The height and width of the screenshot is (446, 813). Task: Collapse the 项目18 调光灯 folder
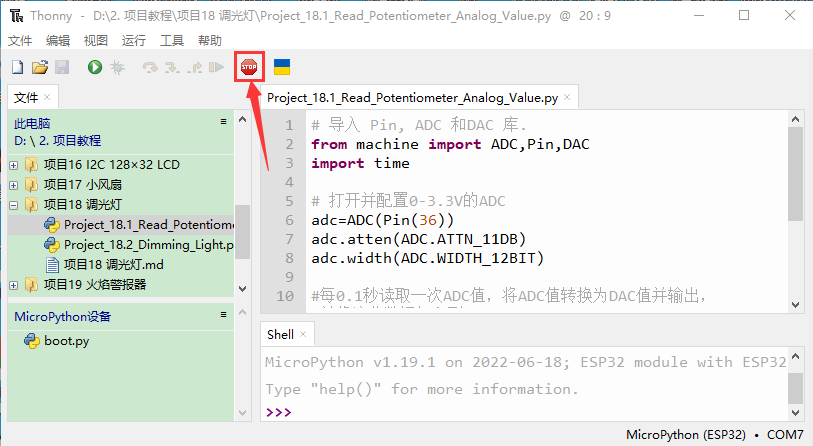[x=14, y=204]
